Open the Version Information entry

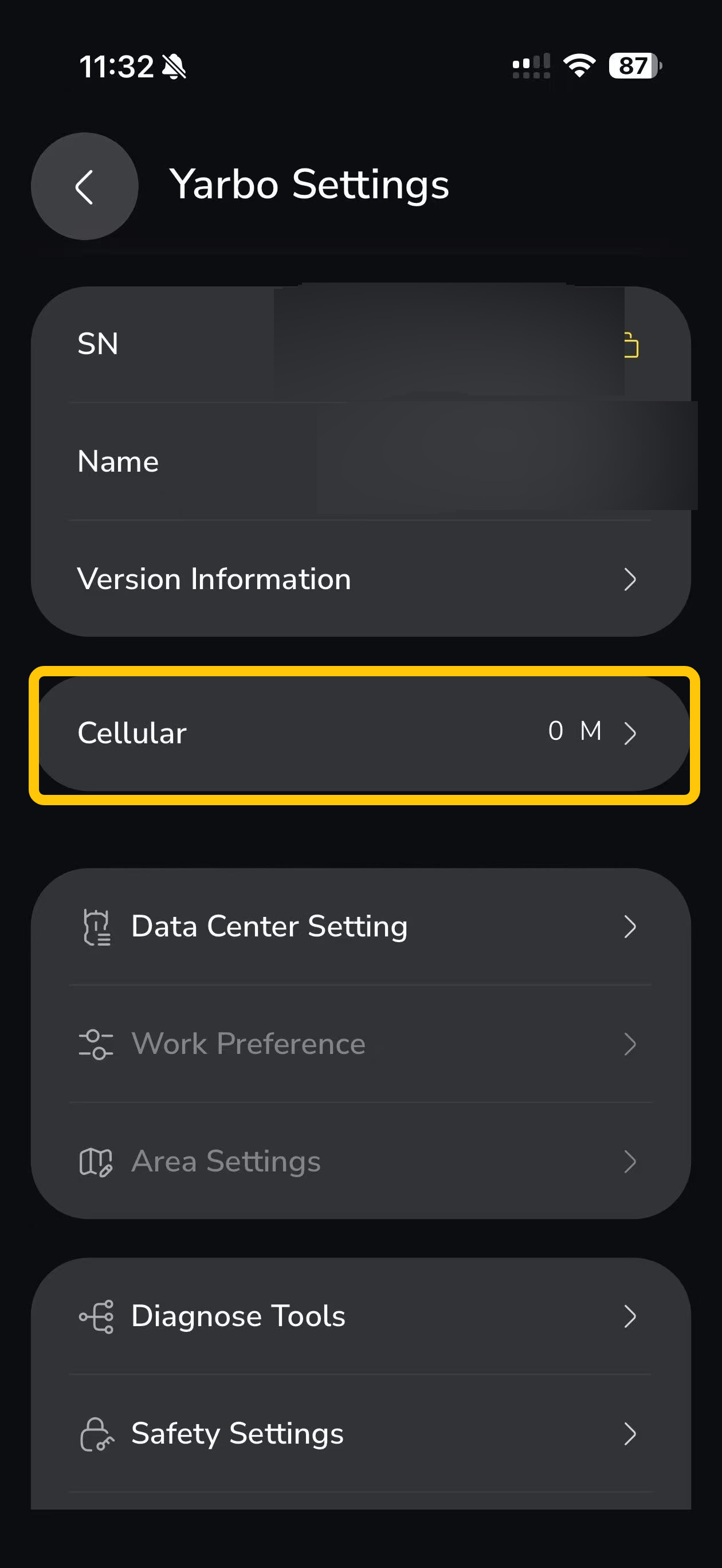point(214,579)
